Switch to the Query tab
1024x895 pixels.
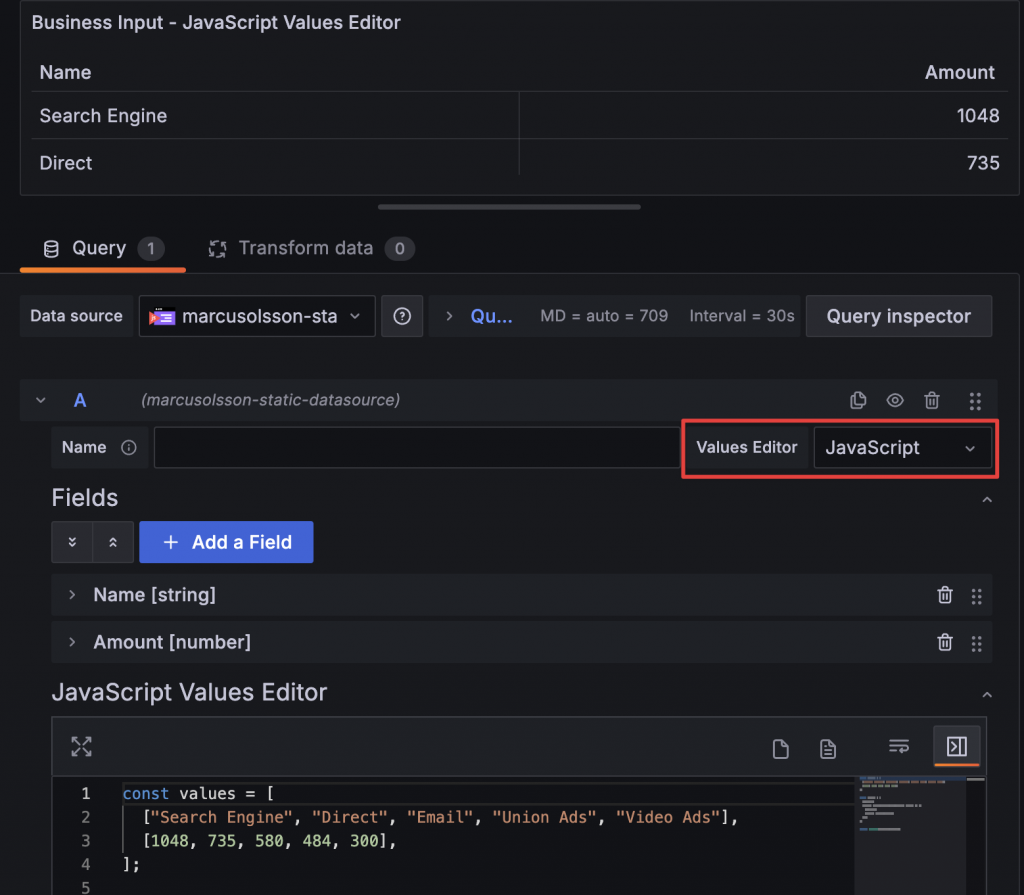(x=103, y=248)
